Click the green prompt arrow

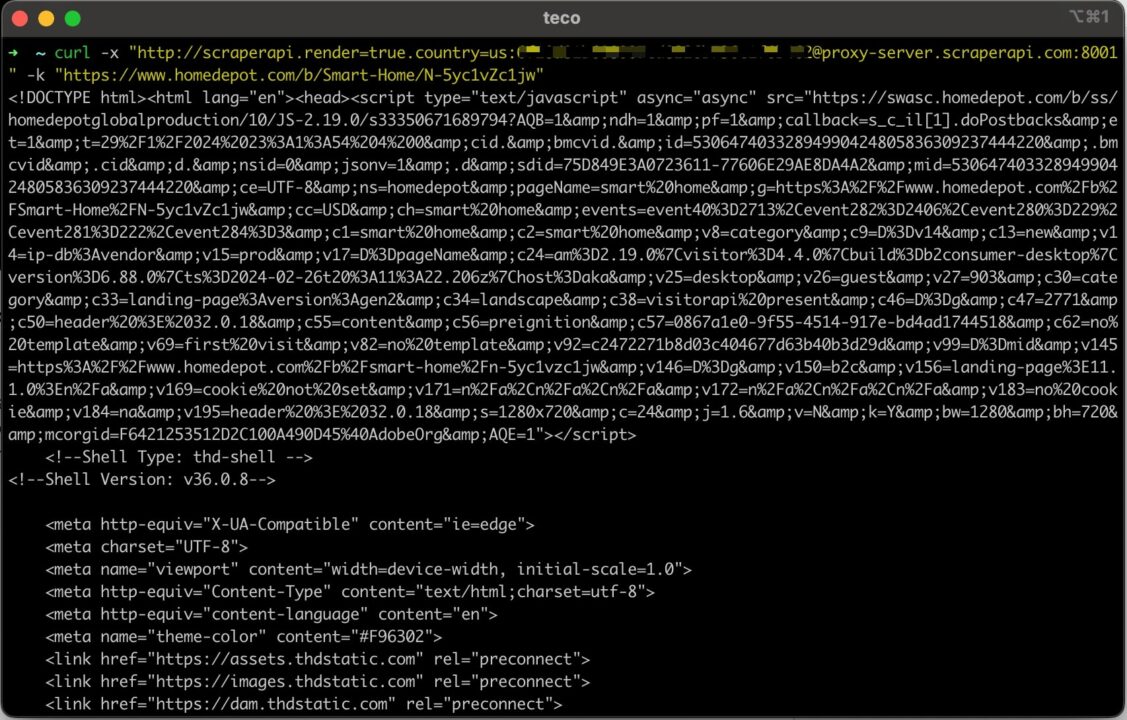[x=14, y=52]
